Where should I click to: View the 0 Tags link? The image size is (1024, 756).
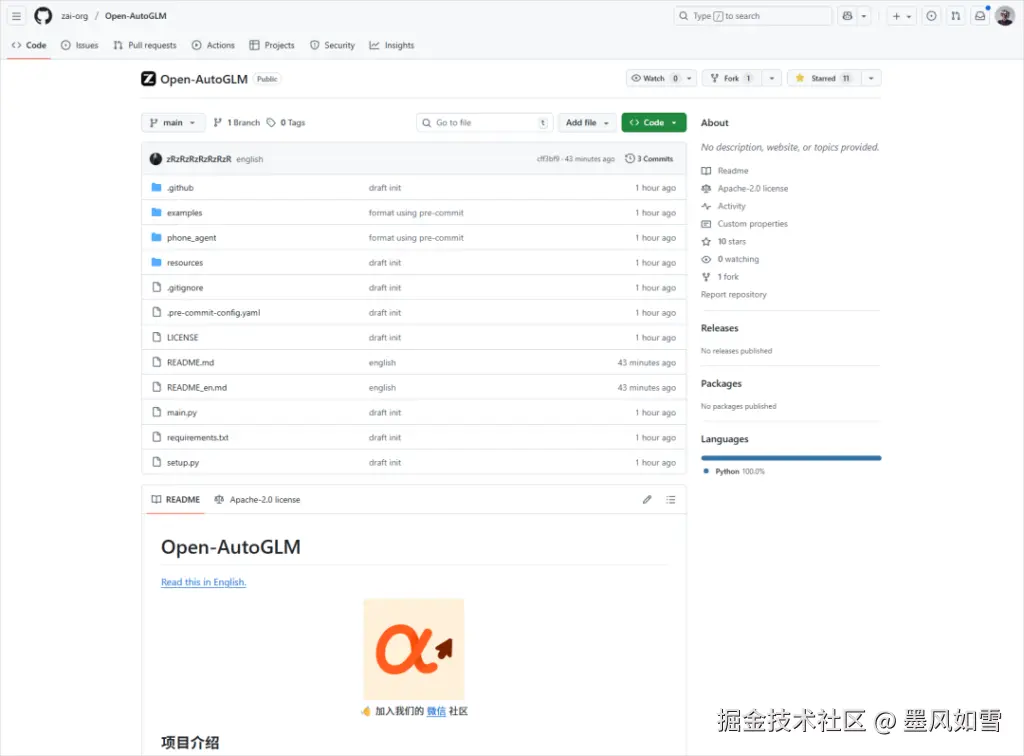pos(287,123)
